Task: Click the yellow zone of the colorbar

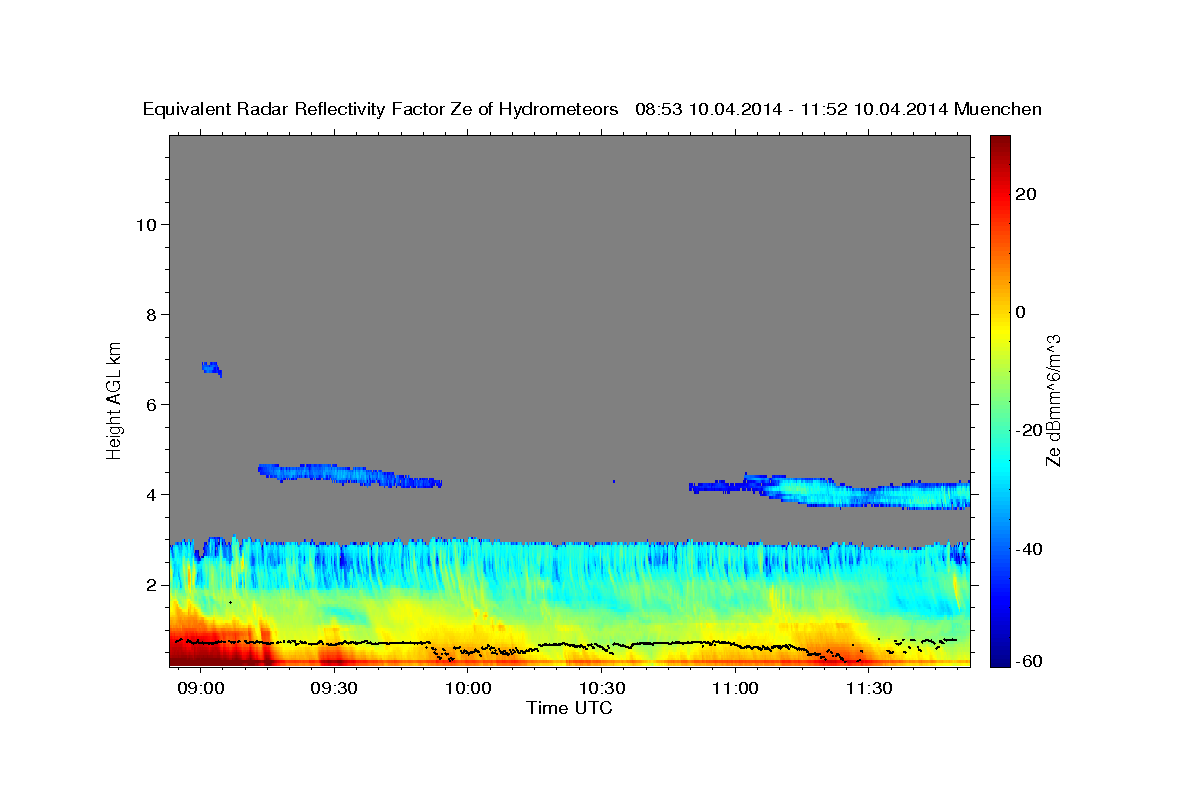Action: (999, 330)
